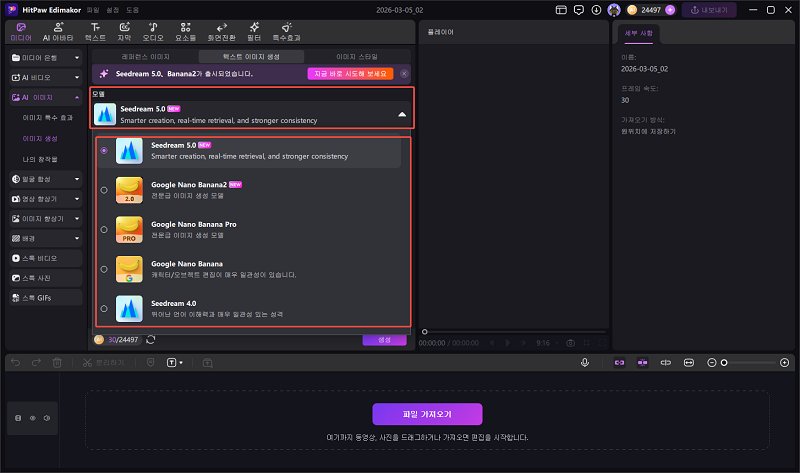Open the Text (텍스트) tool
The image size is (800, 473).
[x=95, y=32]
